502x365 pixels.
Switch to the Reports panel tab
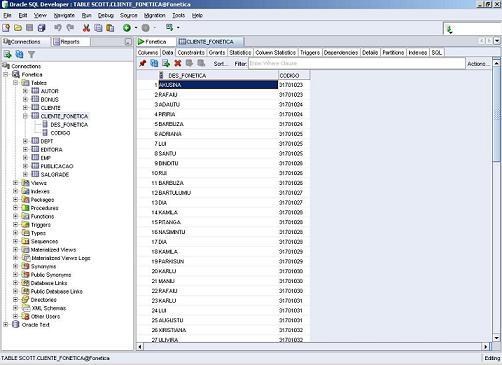point(70,42)
